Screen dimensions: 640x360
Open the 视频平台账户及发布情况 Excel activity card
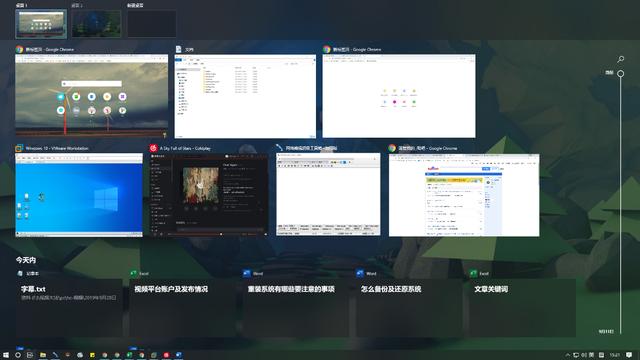coord(182,308)
